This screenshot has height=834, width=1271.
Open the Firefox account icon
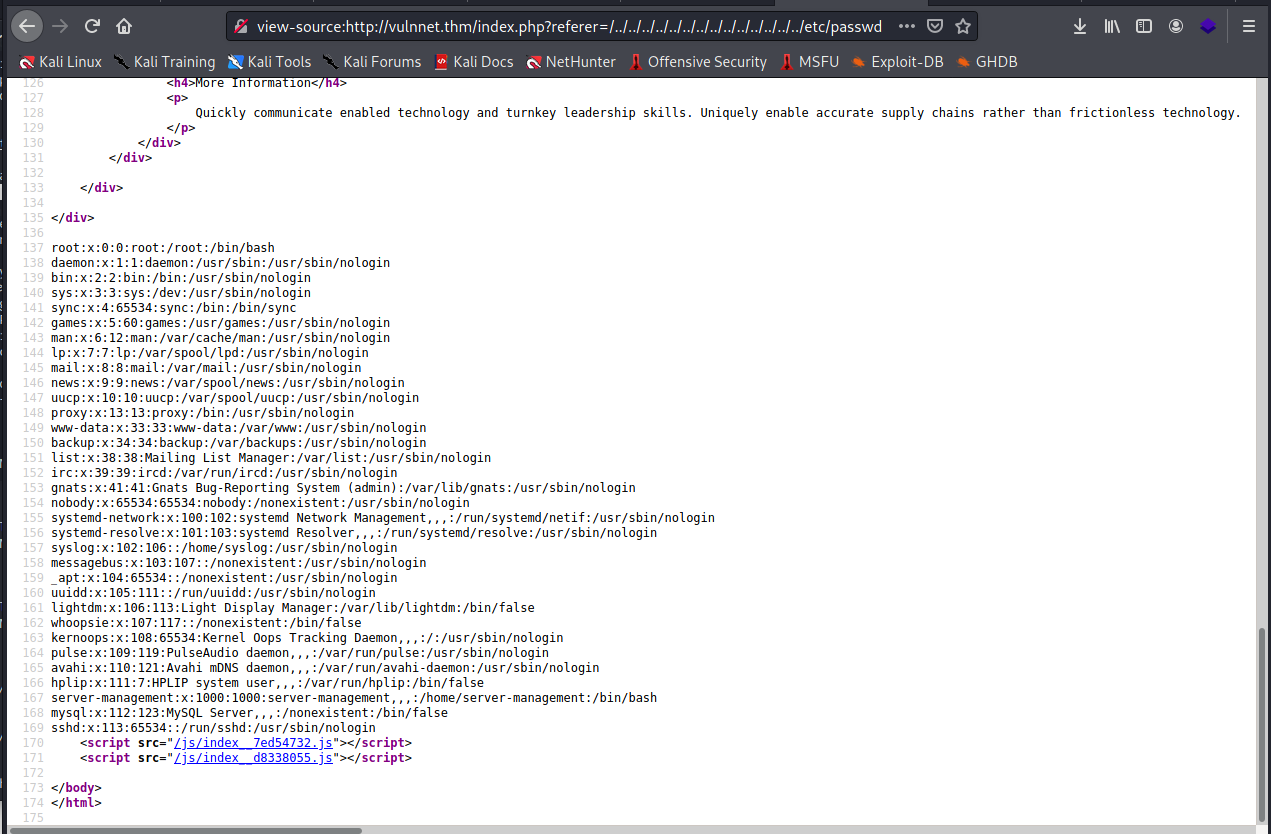point(1176,26)
